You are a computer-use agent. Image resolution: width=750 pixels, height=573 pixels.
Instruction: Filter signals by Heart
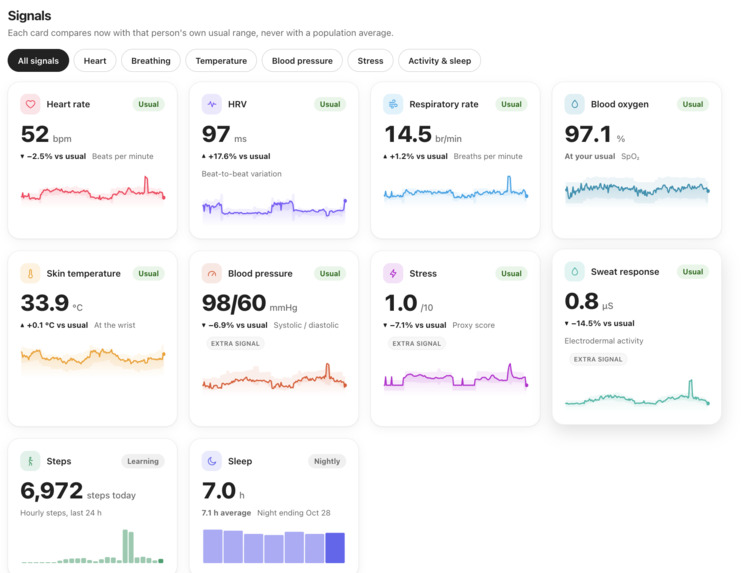click(95, 61)
